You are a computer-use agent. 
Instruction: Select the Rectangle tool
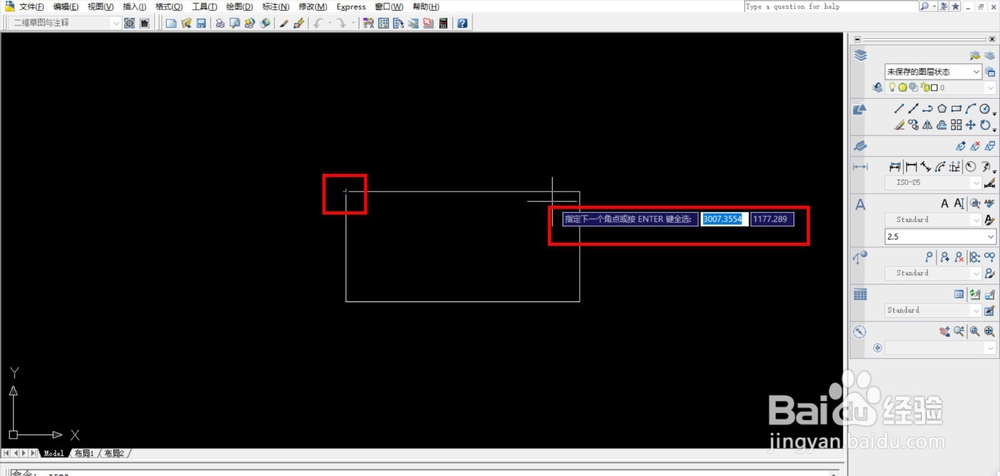(956, 108)
